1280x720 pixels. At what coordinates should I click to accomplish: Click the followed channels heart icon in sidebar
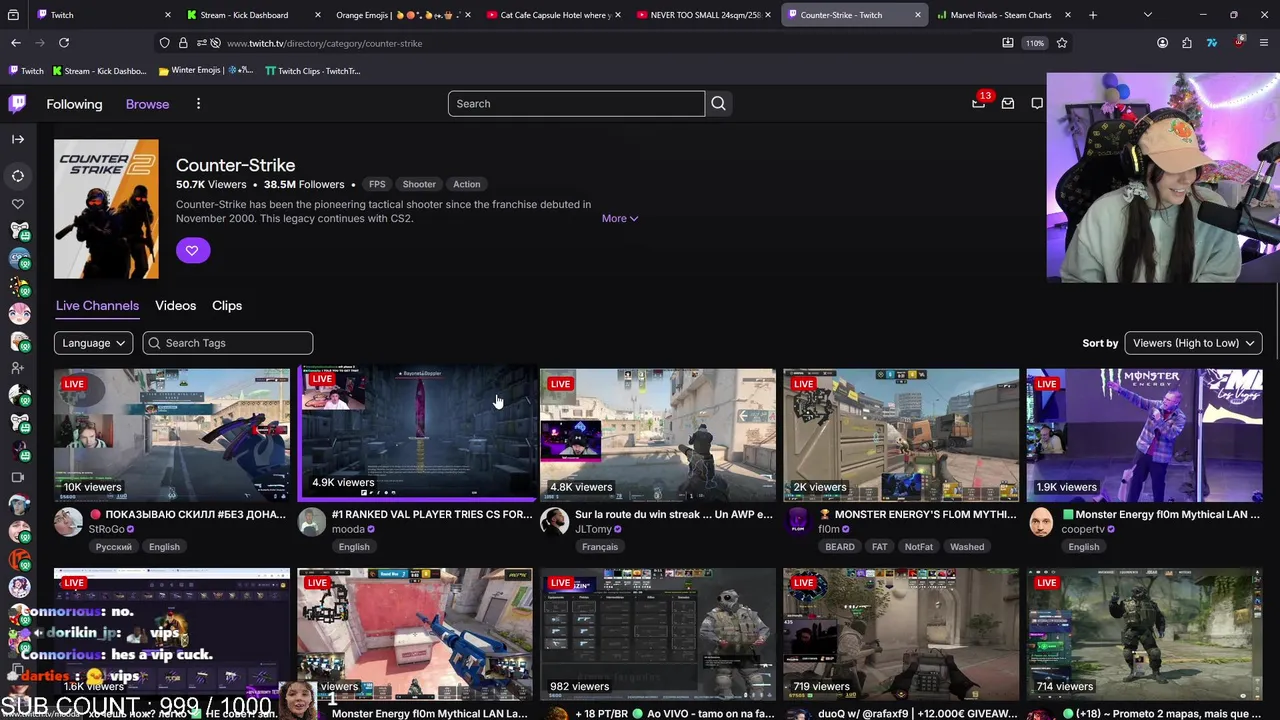point(18,204)
